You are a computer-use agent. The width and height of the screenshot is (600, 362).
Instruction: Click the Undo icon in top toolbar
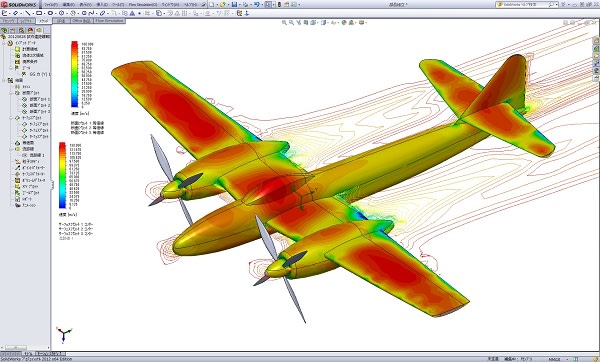(x=256, y=5)
